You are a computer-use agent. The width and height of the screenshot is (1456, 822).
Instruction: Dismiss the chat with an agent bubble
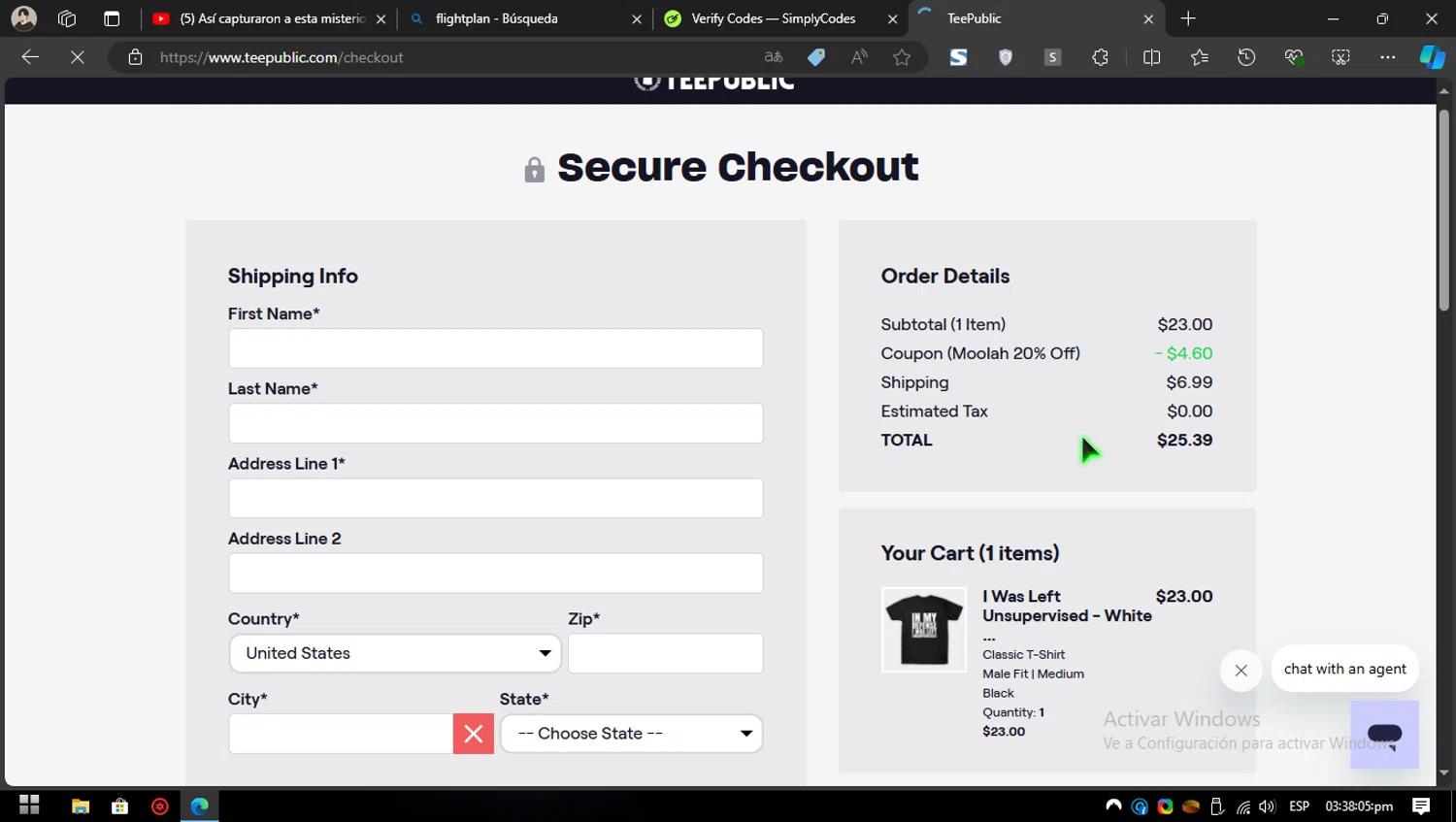pos(1241,671)
